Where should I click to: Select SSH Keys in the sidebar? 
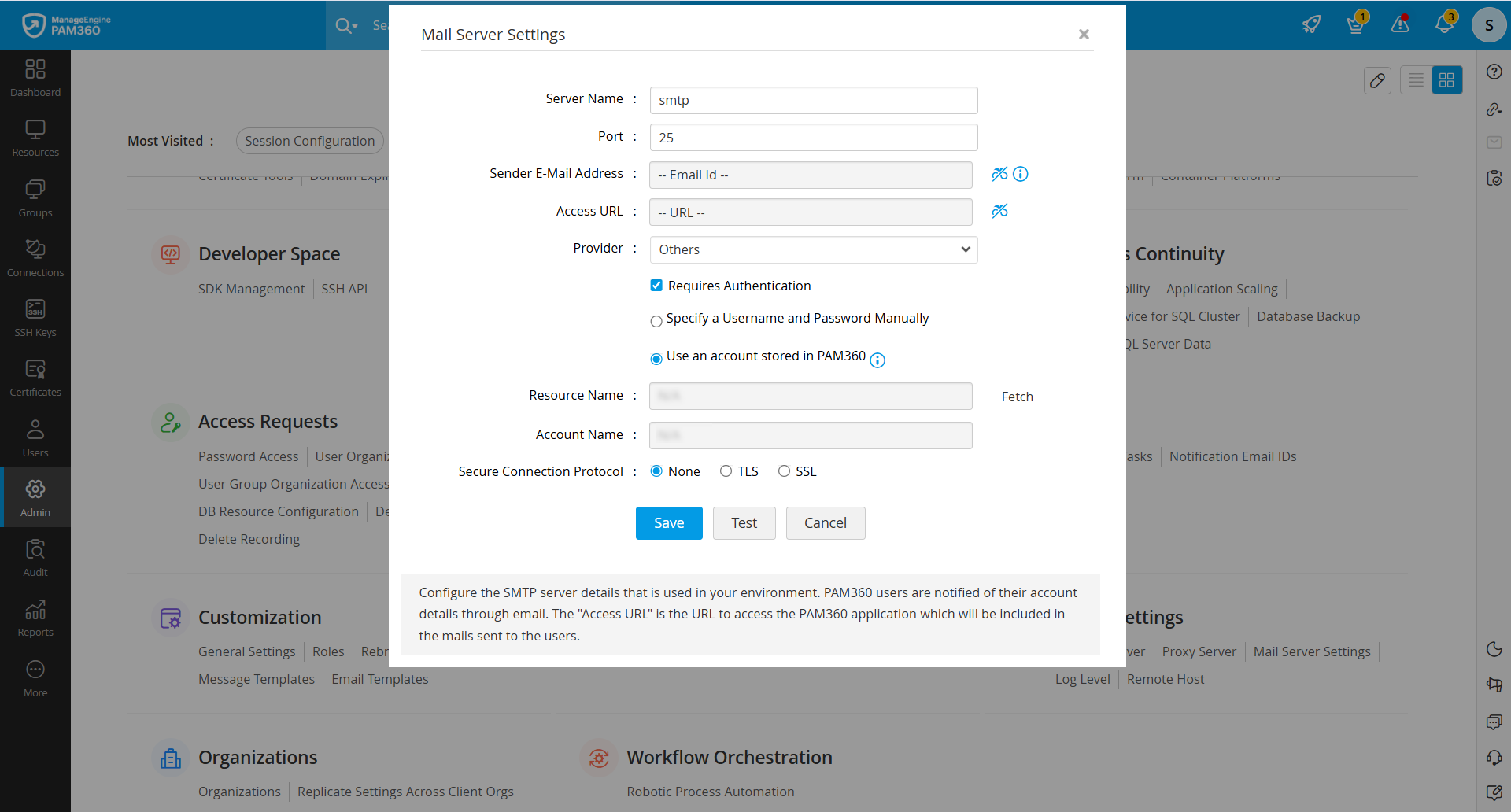click(35, 316)
